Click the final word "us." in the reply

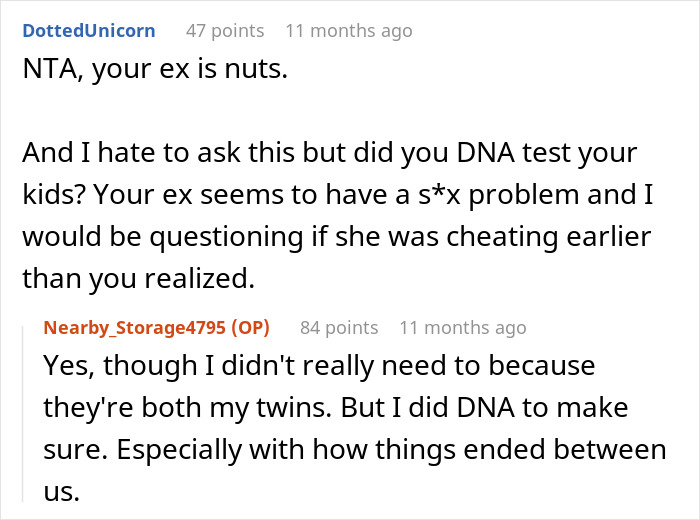tap(59, 489)
